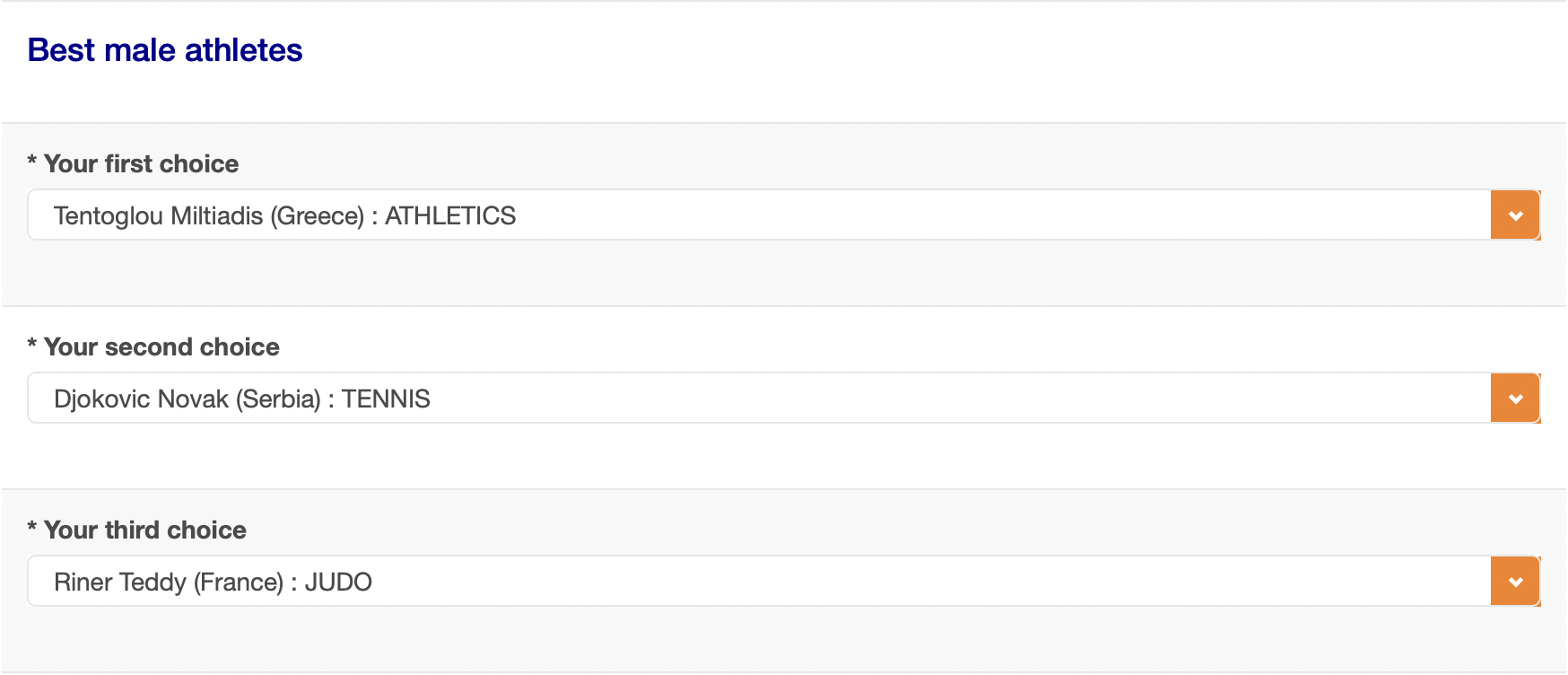Click the TENNIS text in second selection
1568x675 pixels.
click(x=386, y=399)
